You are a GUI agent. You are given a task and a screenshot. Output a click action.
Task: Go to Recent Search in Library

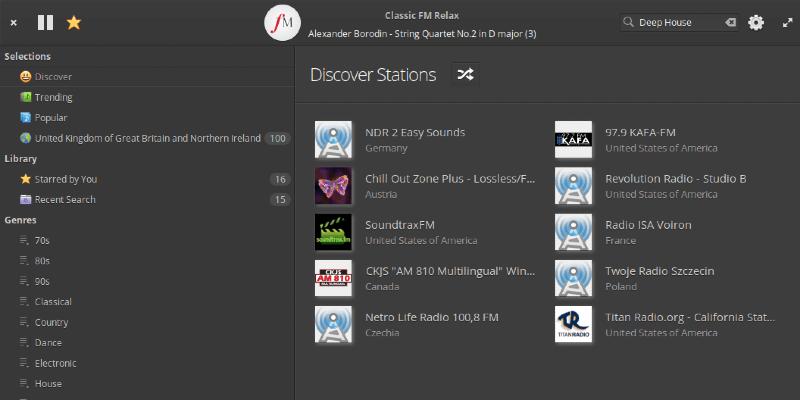[x=65, y=199]
